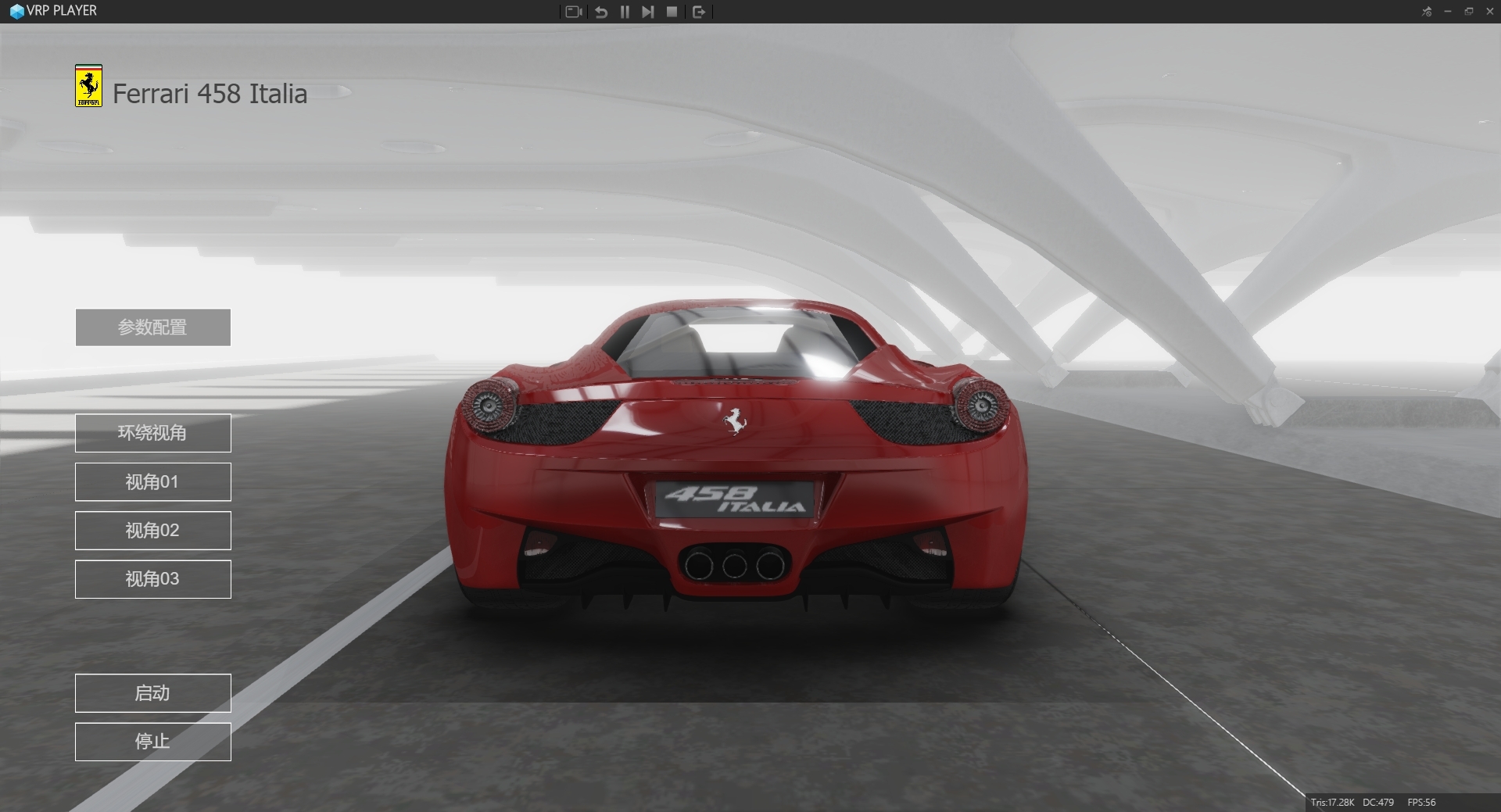The height and width of the screenshot is (812, 1501).
Task: Click the VRP PLAYER cube logo
Action: (16, 12)
